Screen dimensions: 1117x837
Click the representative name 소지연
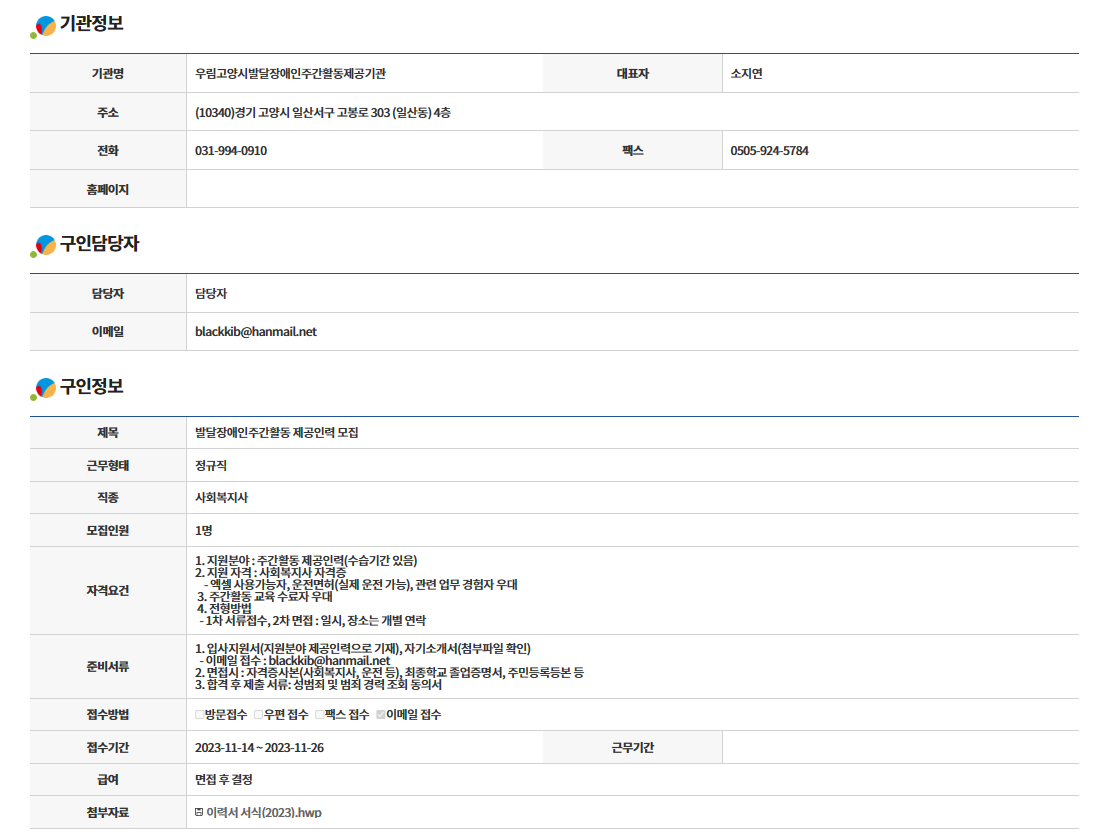(747, 74)
